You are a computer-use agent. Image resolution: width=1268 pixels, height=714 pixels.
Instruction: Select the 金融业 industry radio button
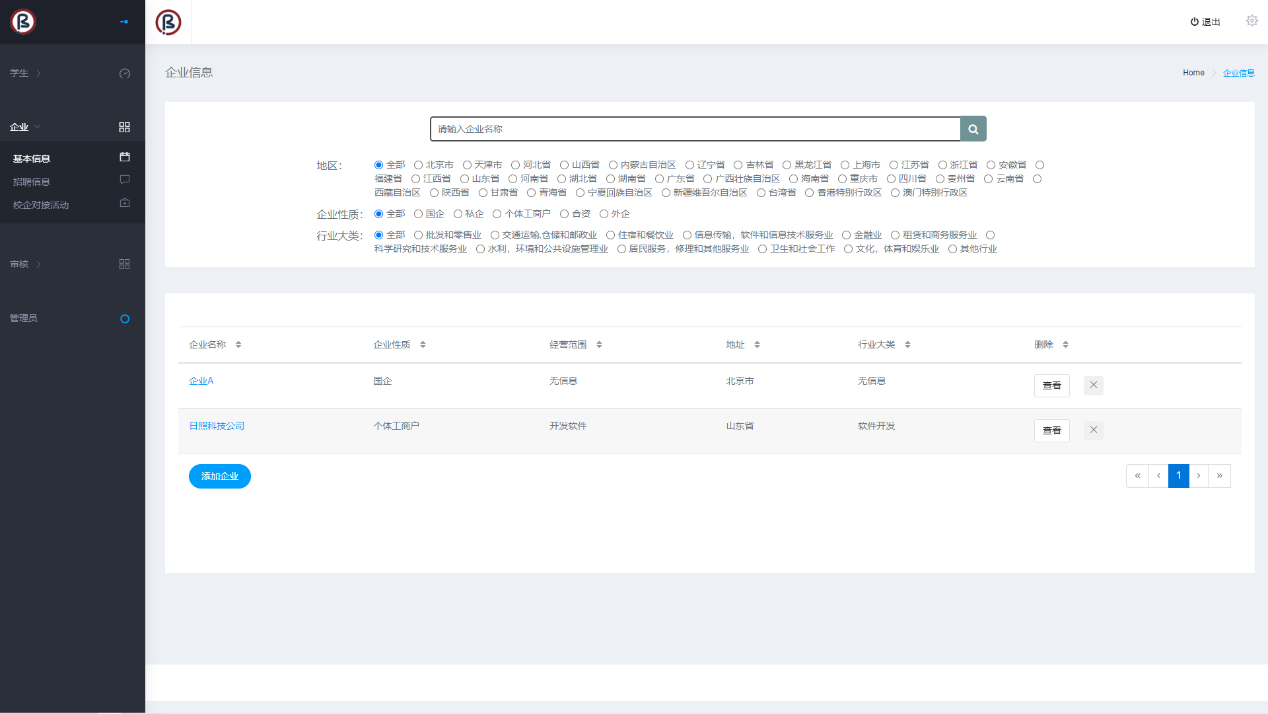click(x=846, y=235)
